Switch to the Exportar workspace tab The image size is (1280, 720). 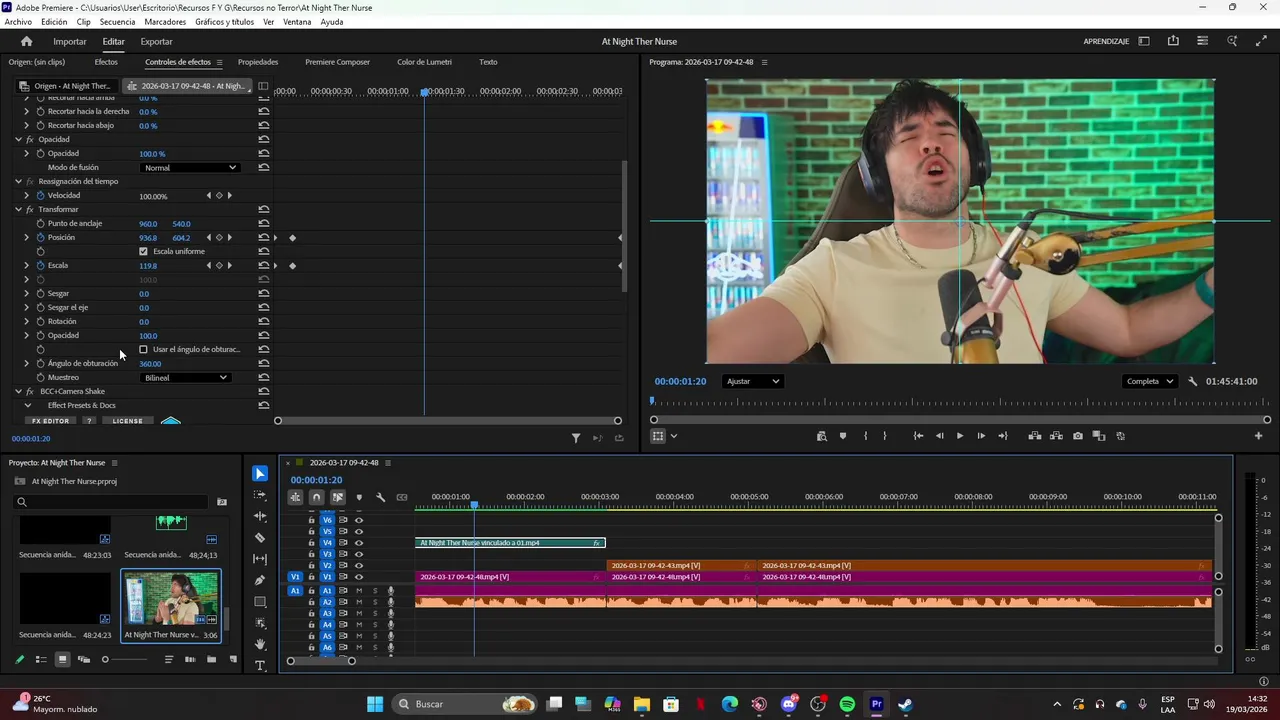[x=156, y=41]
